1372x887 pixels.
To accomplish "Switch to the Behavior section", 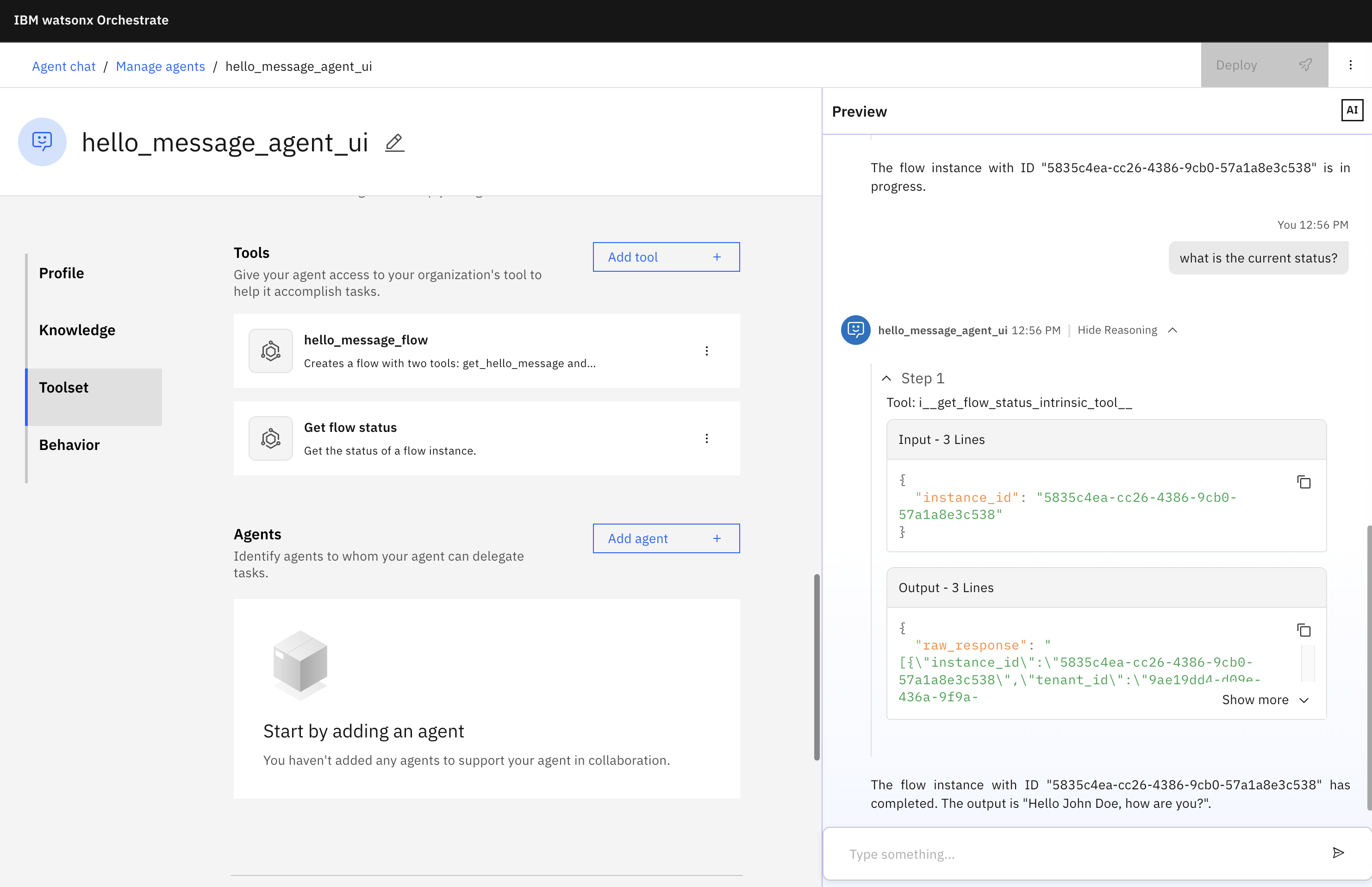I will click(x=69, y=445).
